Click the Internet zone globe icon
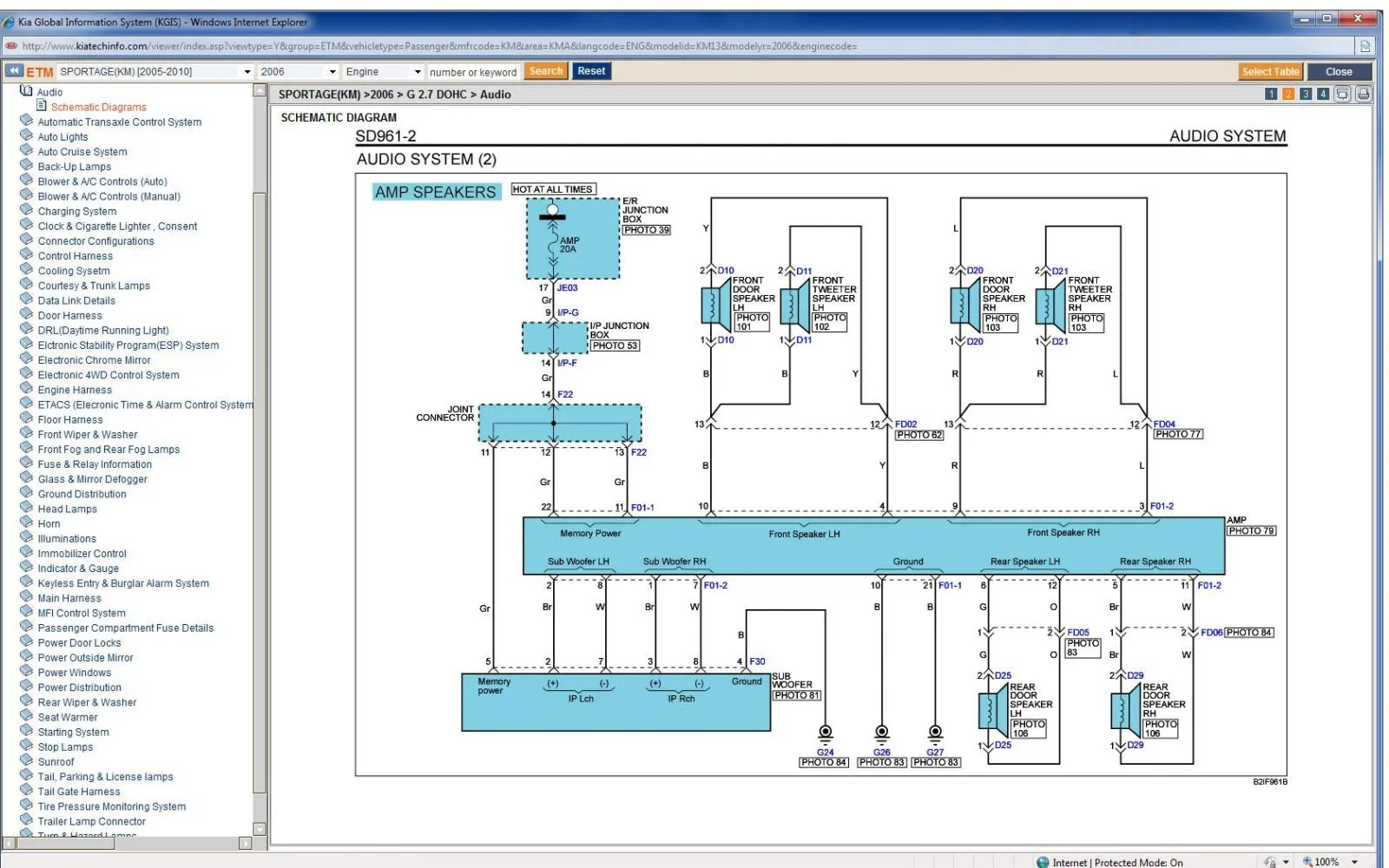 1043,862
